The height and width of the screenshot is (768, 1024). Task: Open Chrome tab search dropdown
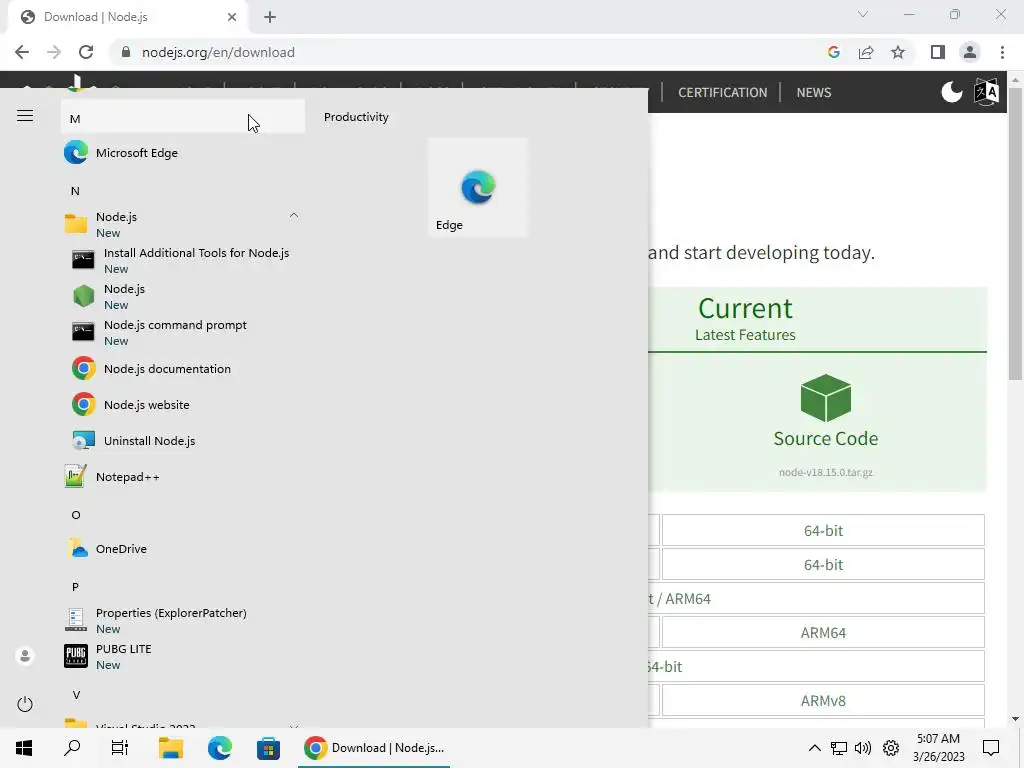pyautogui.click(x=863, y=14)
